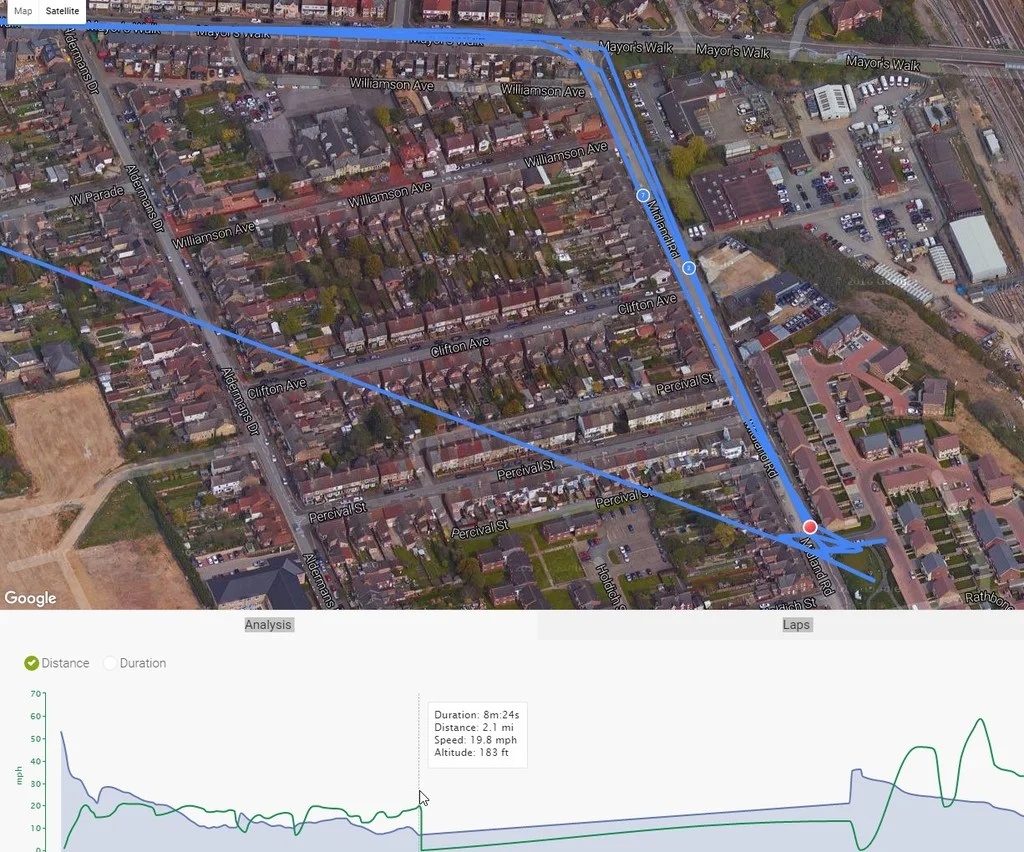
Task: Click the long straight blue route line
Action: click(x=392, y=394)
